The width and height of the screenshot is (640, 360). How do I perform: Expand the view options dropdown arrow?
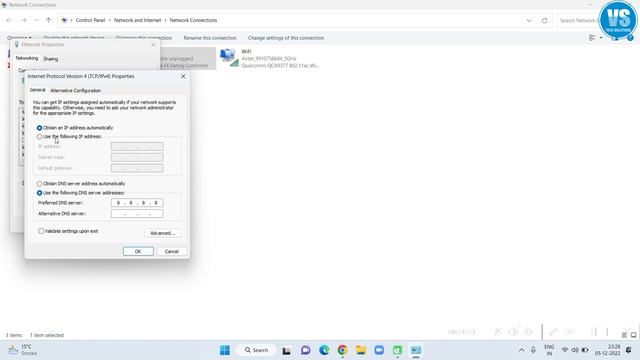pyautogui.click(x=601, y=38)
